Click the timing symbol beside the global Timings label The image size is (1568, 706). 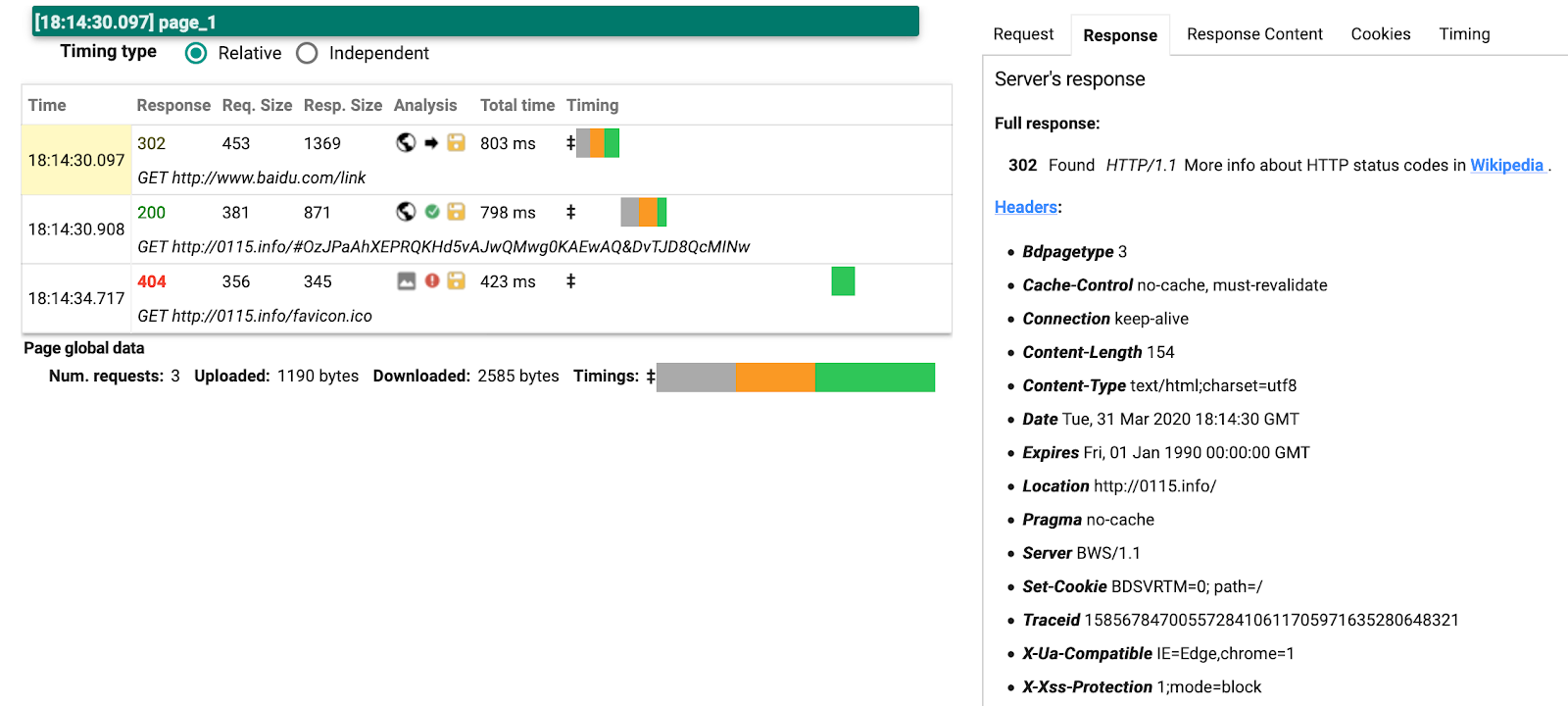pos(650,377)
